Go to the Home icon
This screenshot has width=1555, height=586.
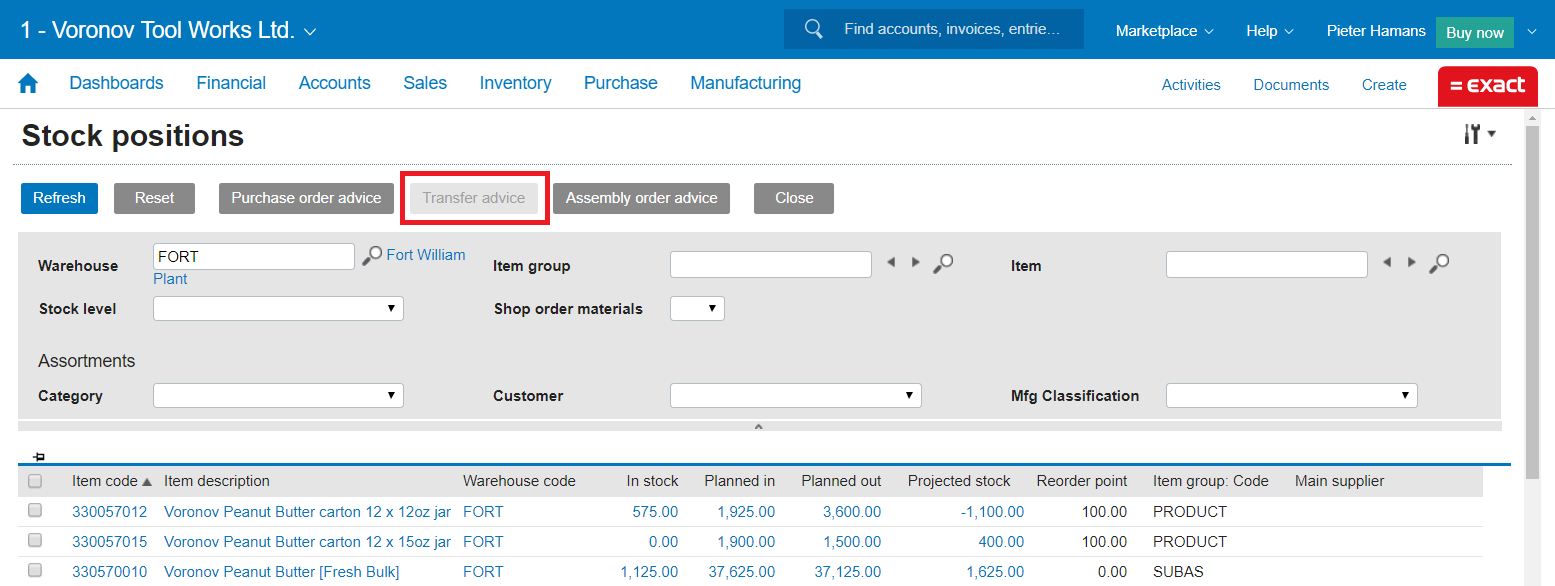coord(28,84)
